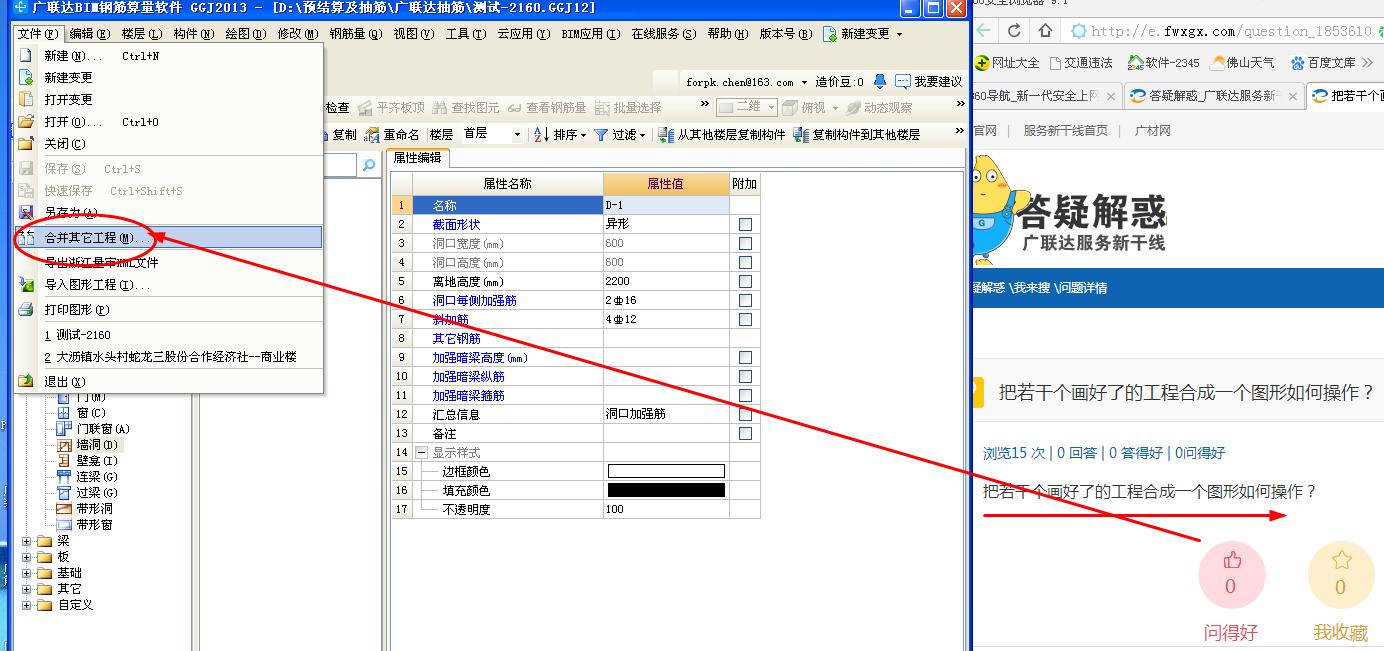1384x651 pixels.
Task: Click the 过滤 filter funnel icon
Action: [x=601, y=135]
